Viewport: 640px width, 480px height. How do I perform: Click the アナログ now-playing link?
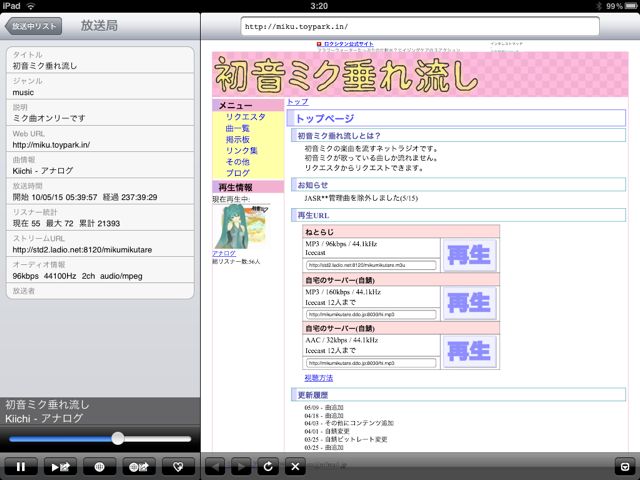pyautogui.click(x=224, y=253)
